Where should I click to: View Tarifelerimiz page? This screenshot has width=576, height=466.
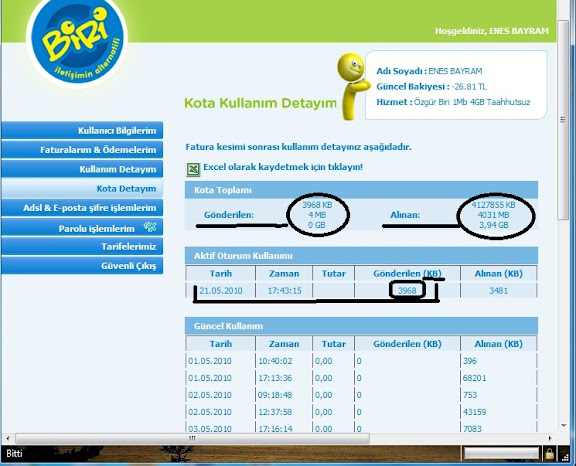(82, 246)
